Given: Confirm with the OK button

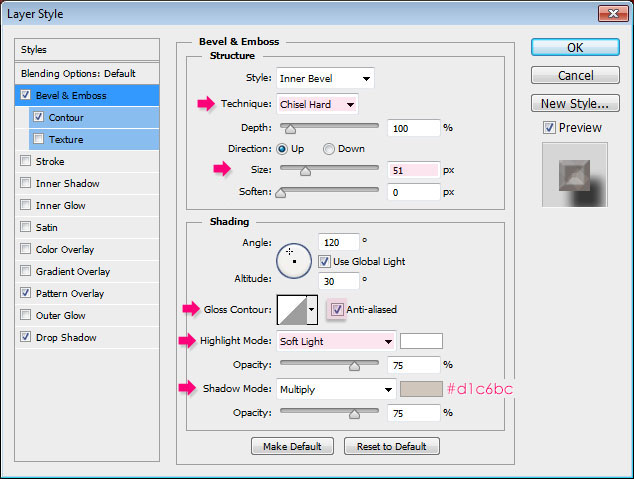Looking at the screenshot, I should 575,47.
